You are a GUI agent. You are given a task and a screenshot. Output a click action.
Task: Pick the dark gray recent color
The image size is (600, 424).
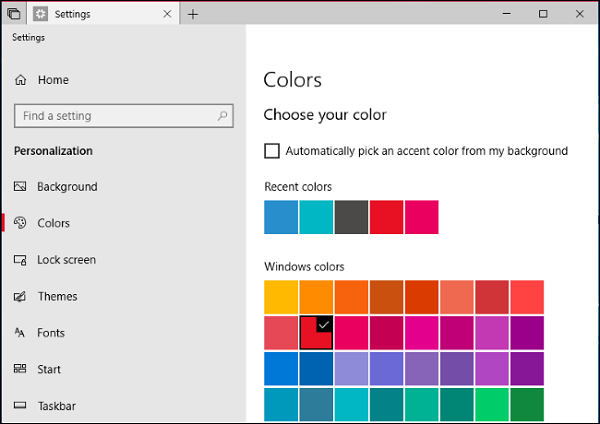[351, 217]
